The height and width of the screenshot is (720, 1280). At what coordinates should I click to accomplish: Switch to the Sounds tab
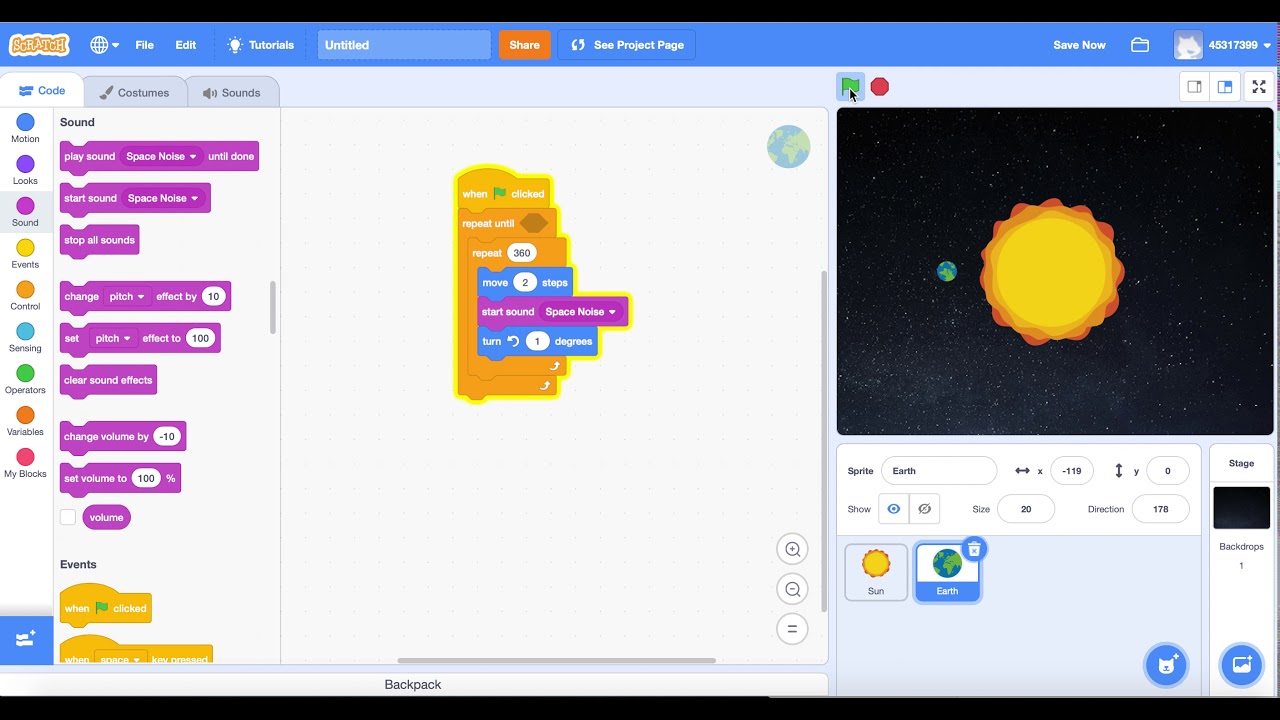point(231,92)
